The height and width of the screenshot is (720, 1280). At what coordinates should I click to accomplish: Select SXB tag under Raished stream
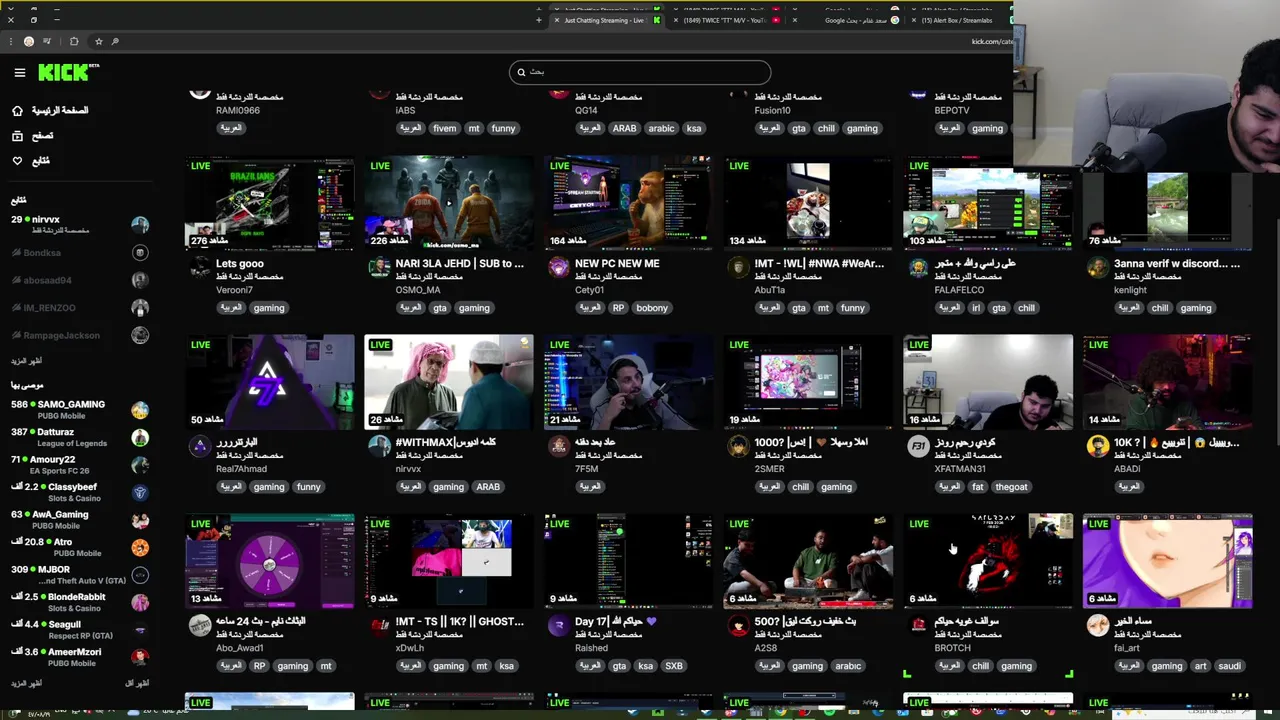coord(674,666)
